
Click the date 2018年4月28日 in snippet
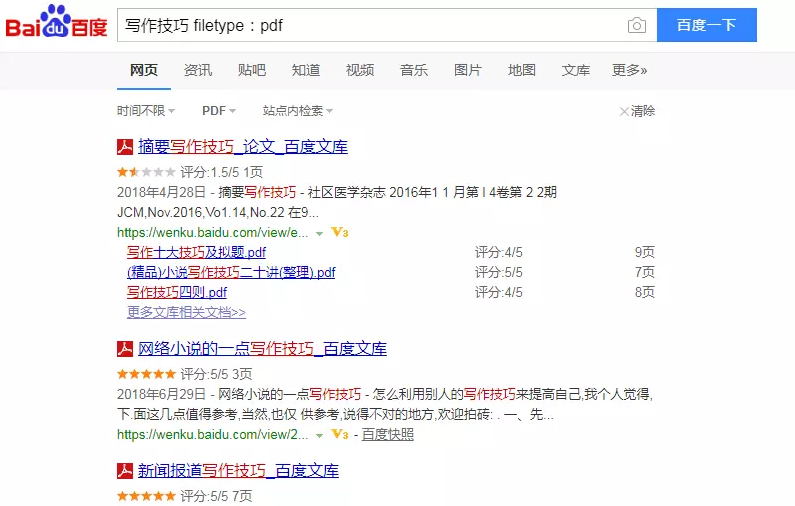(x=161, y=193)
